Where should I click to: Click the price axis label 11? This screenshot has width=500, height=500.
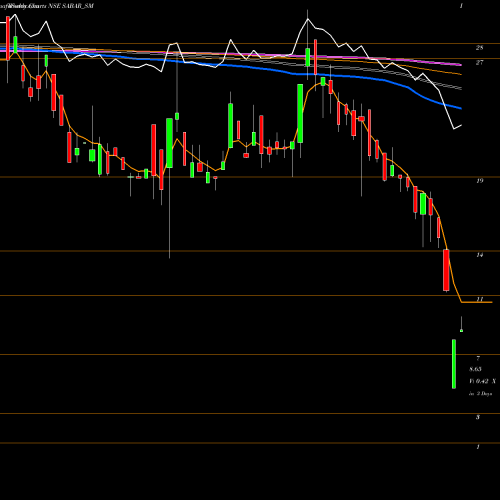pos(479,299)
